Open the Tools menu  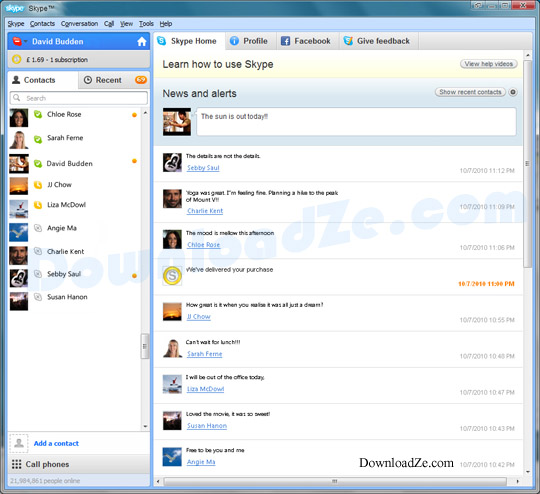tap(146, 24)
